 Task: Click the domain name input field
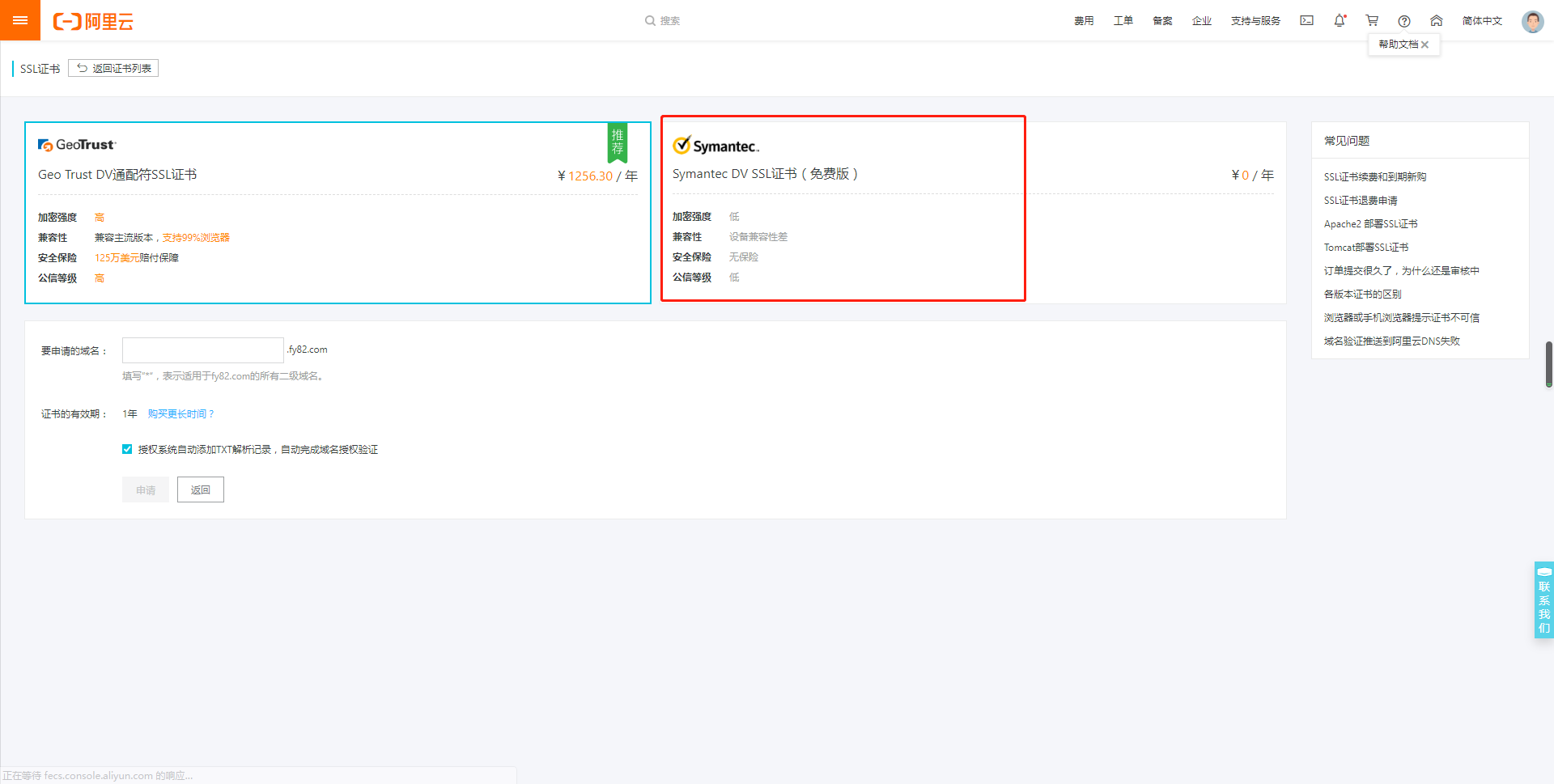(202, 350)
